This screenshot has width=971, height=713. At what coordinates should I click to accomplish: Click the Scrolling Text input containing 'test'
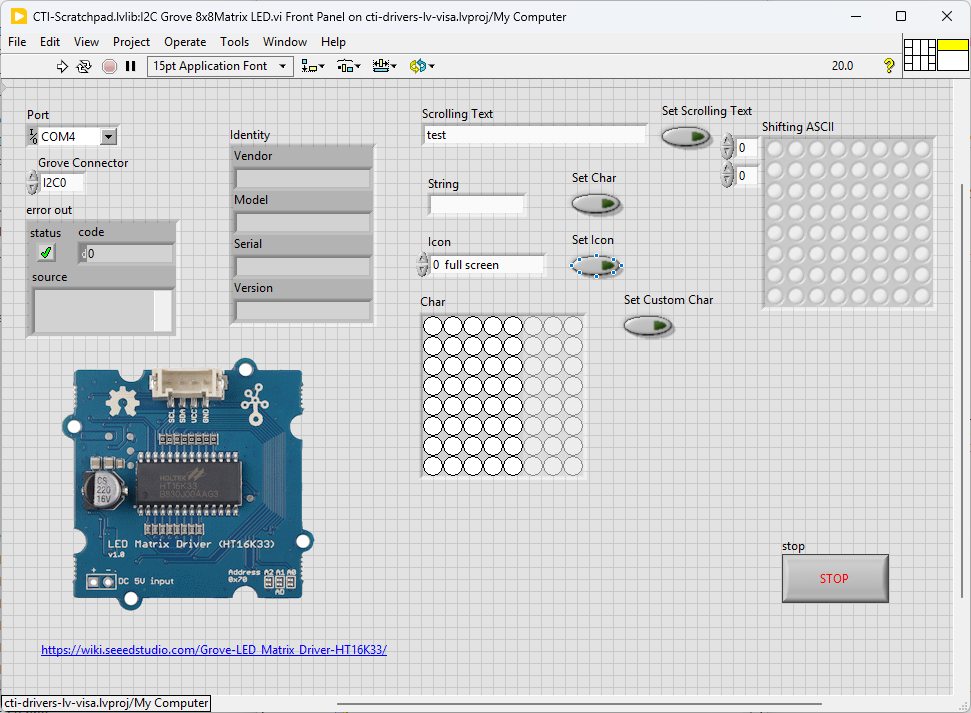coord(535,135)
